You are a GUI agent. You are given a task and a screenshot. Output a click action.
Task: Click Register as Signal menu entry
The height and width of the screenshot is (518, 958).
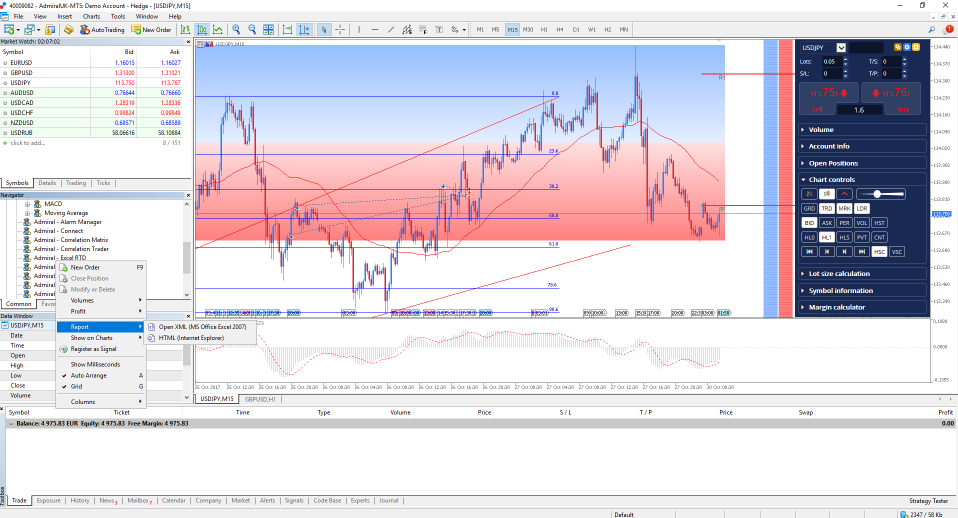coord(101,349)
